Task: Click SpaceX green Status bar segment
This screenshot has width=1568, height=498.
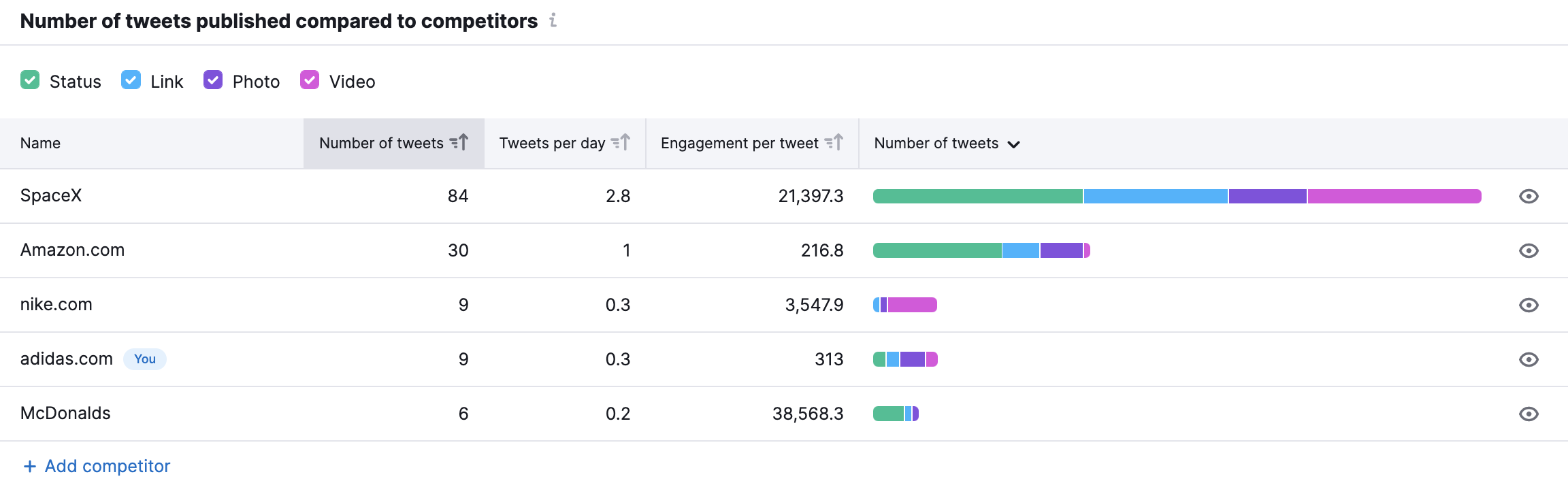Action: click(x=978, y=197)
